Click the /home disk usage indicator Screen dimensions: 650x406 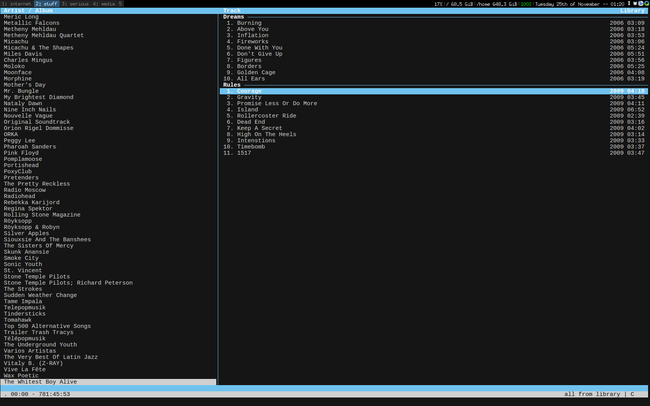coord(496,4)
